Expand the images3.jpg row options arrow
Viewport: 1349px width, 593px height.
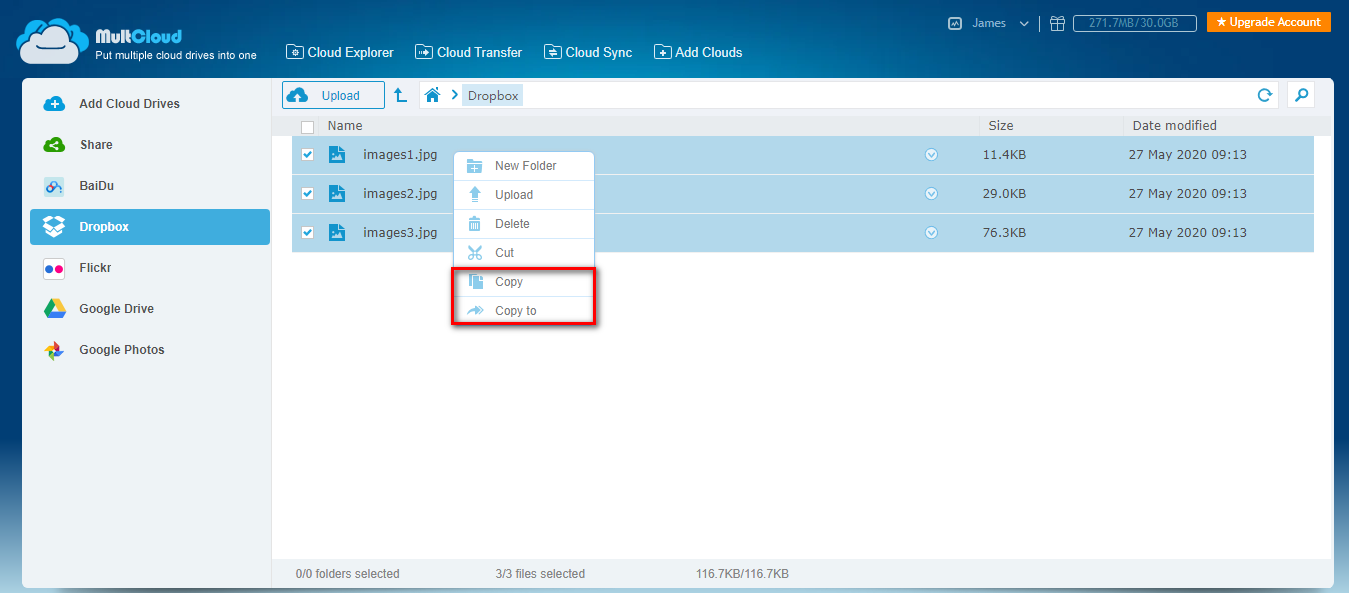931,233
